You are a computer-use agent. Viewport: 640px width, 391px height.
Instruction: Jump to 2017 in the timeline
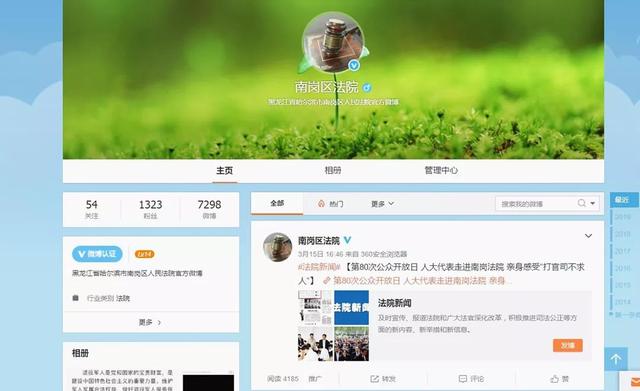623,251
